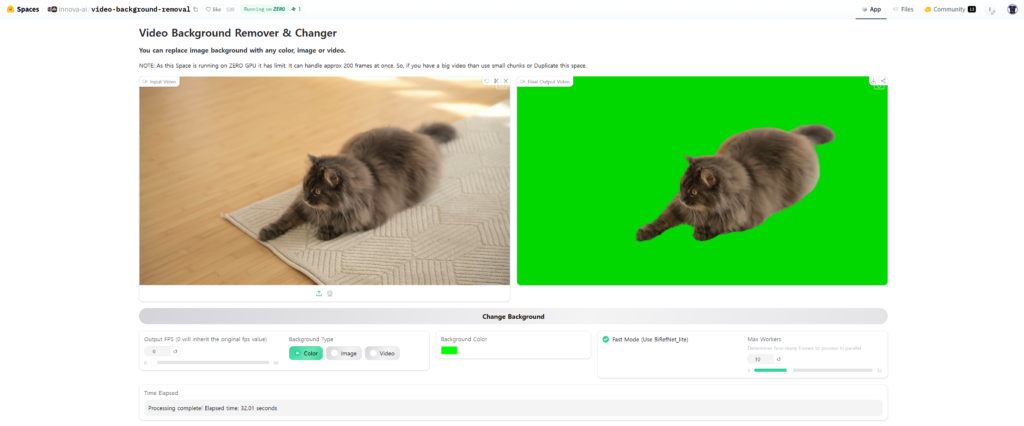The width and height of the screenshot is (1024, 426).
Task: Toggle the Fast Mode checkbox
Action: point(606,339)
